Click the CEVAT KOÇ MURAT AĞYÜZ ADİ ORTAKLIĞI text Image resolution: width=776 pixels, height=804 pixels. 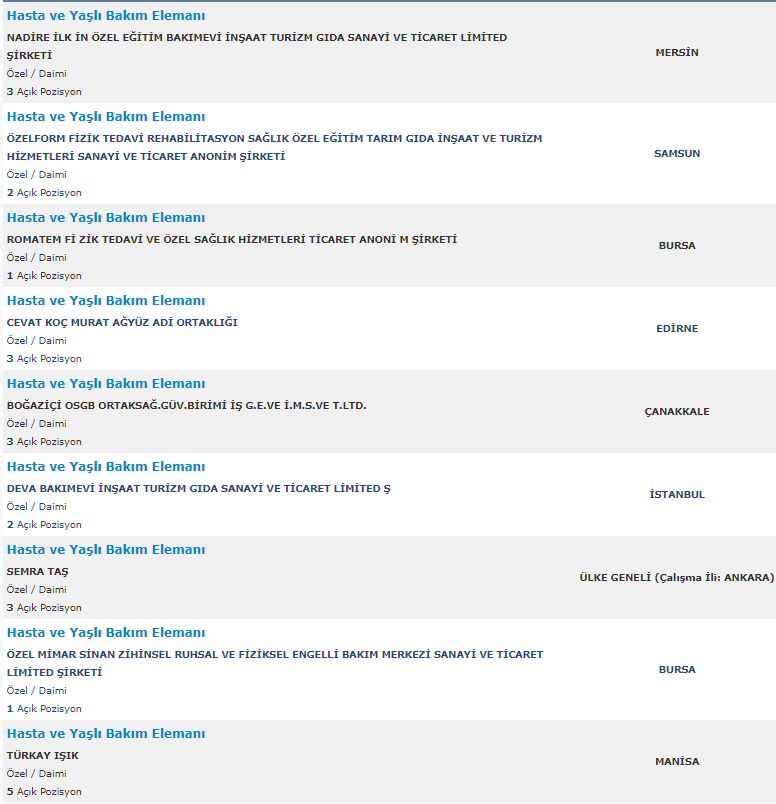pyautogui.click(x=122, y=323)
